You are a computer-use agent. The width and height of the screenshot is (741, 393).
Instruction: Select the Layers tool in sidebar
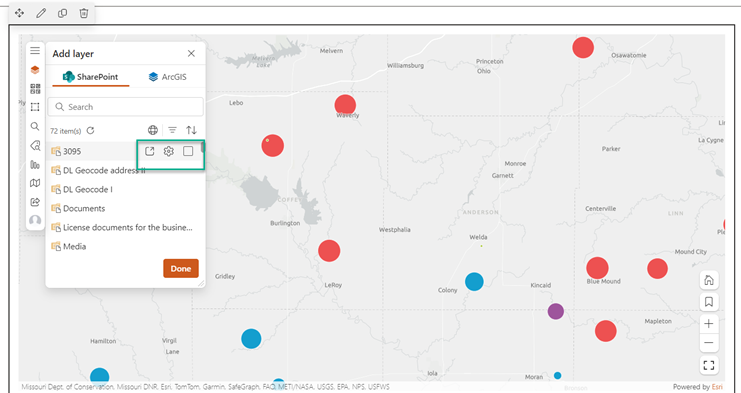click(35, 70)
